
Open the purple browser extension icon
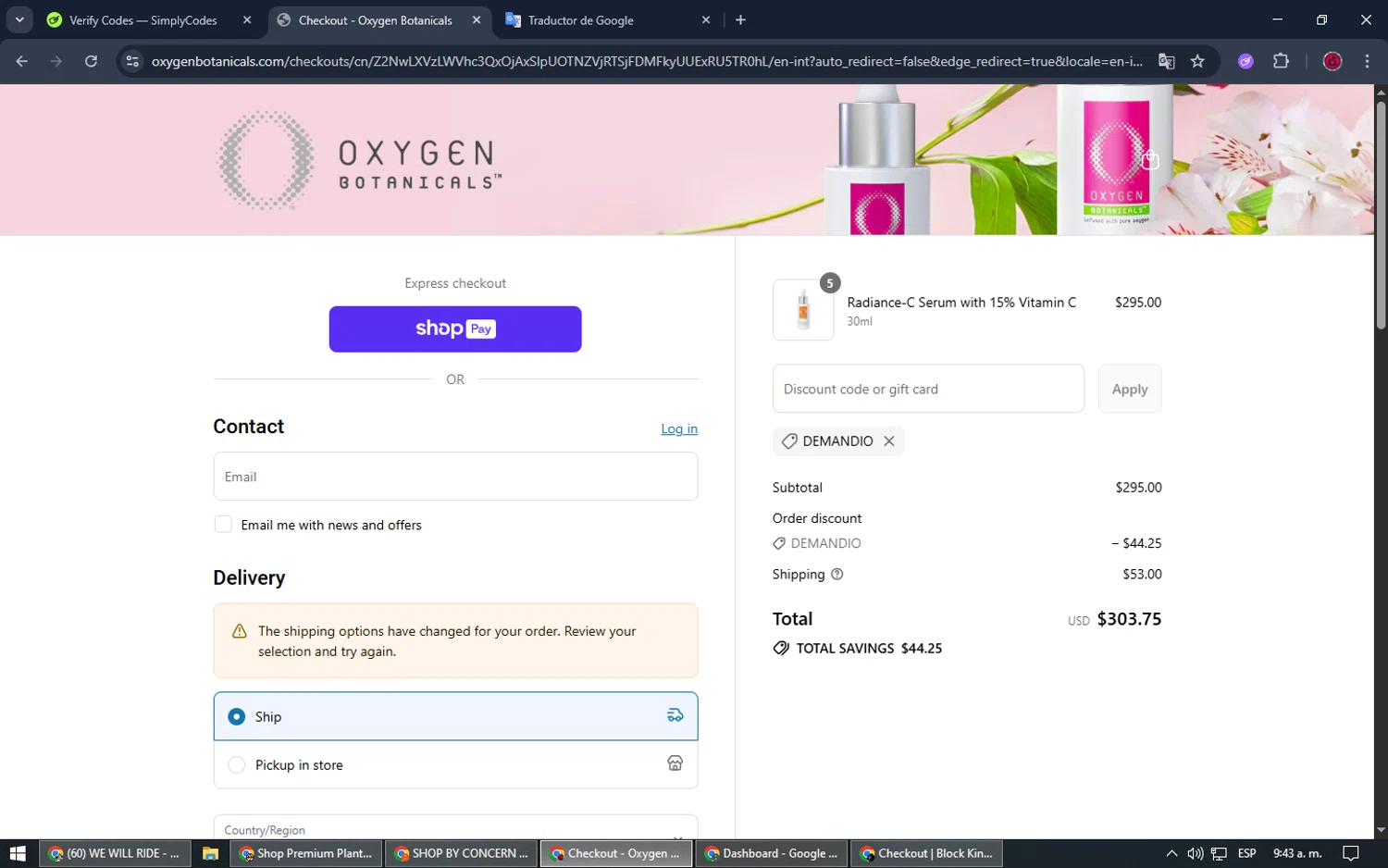tap(1245, 61)
